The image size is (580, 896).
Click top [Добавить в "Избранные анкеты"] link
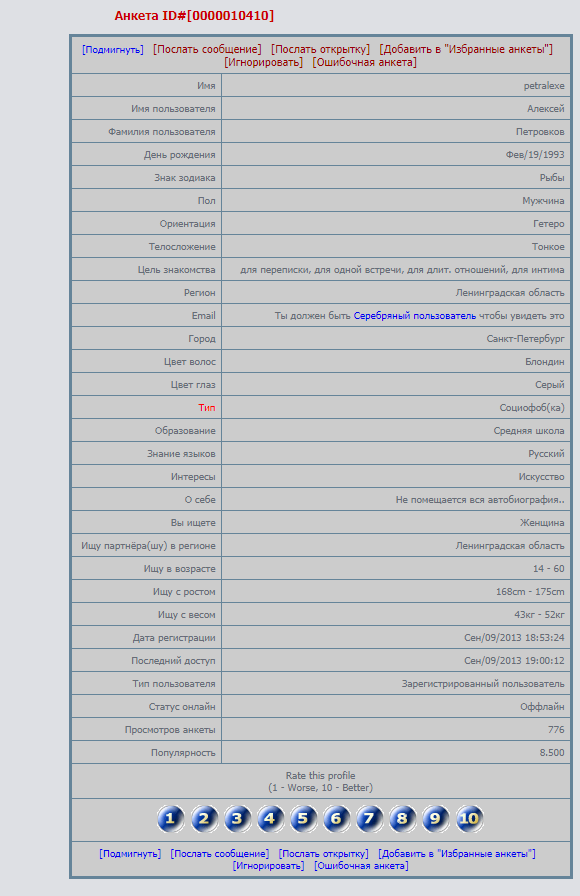(466, 50)
